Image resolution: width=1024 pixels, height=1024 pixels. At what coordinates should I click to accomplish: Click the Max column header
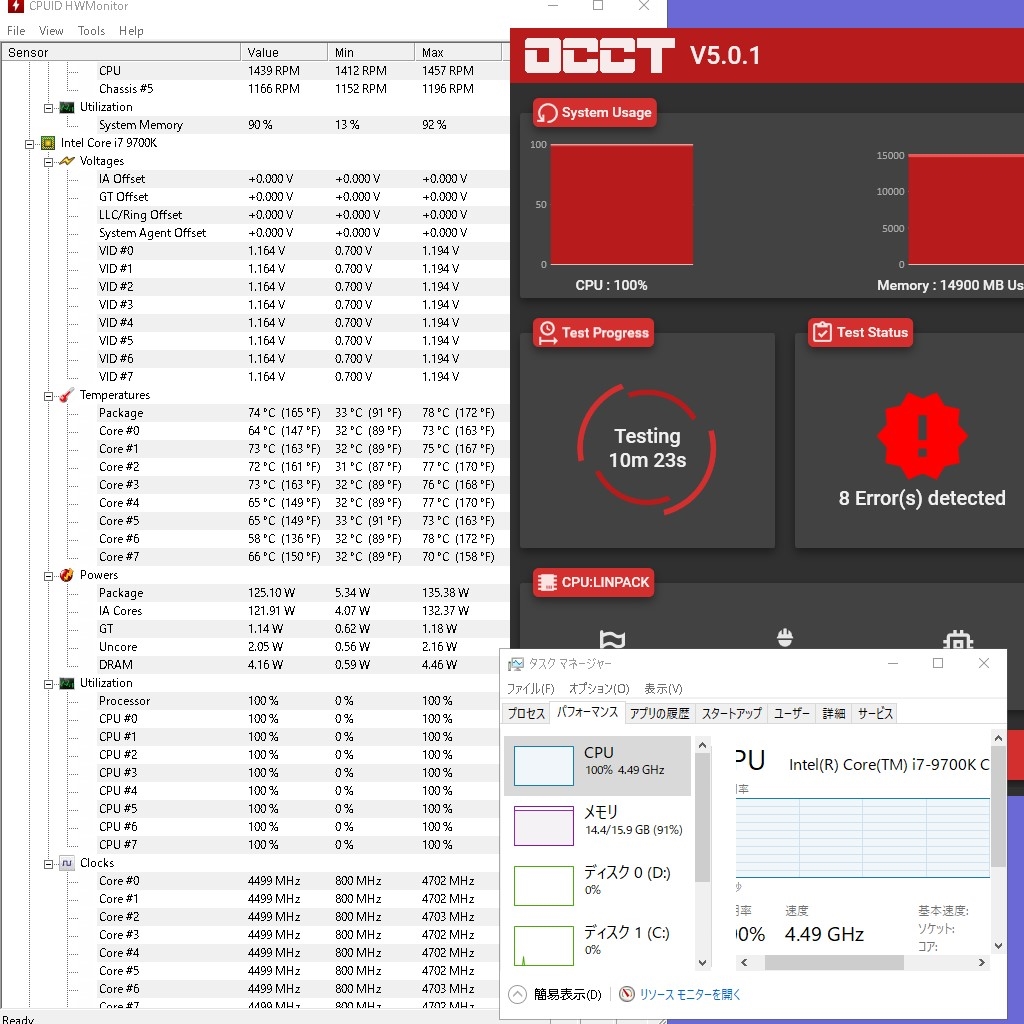(458, 52)
